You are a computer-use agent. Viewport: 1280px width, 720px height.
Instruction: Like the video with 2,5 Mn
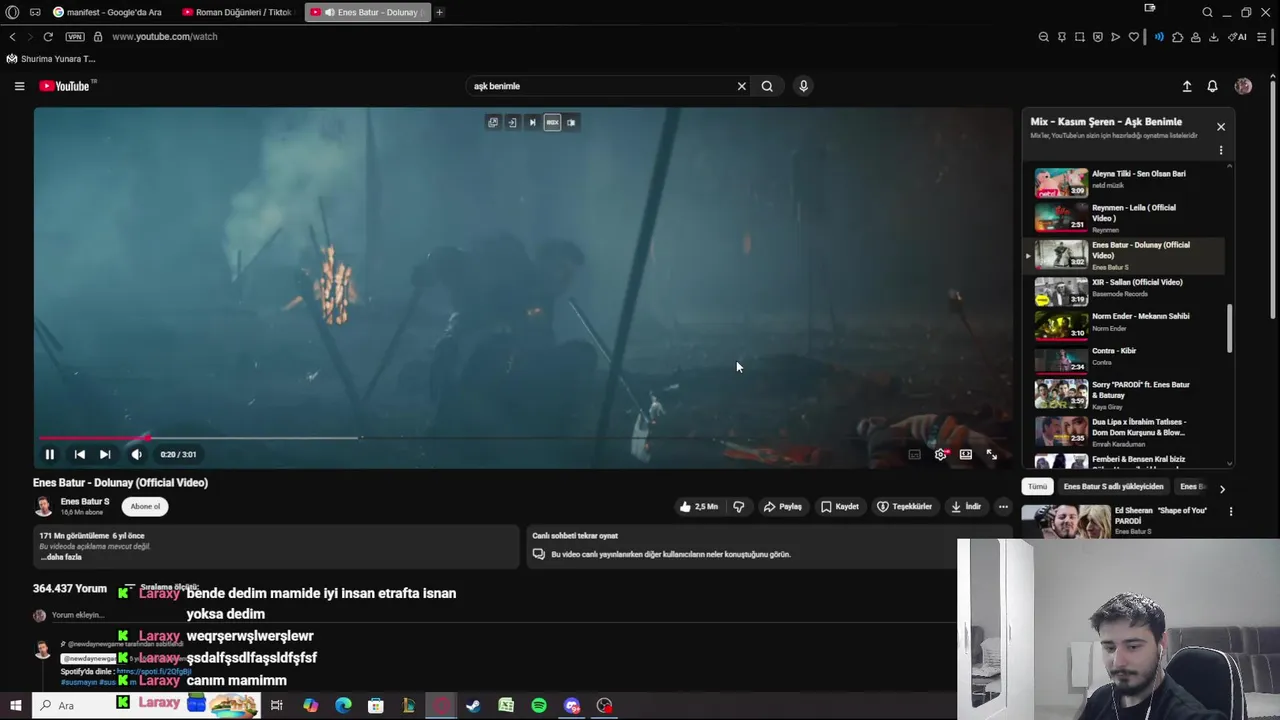click(x=699, y=507)
